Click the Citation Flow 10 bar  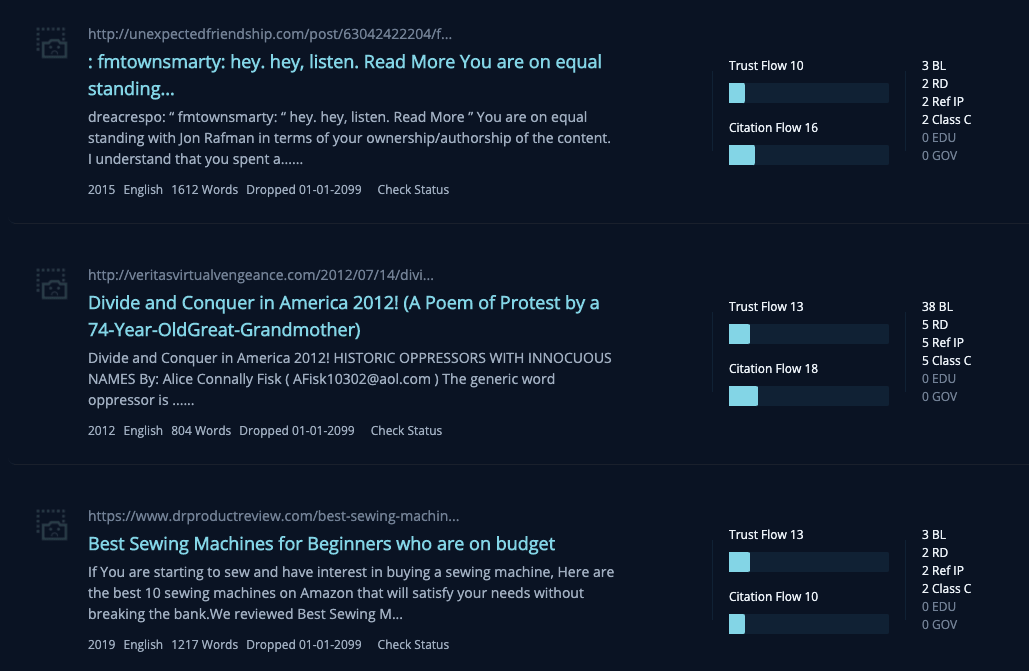click(x=808, y=624)
